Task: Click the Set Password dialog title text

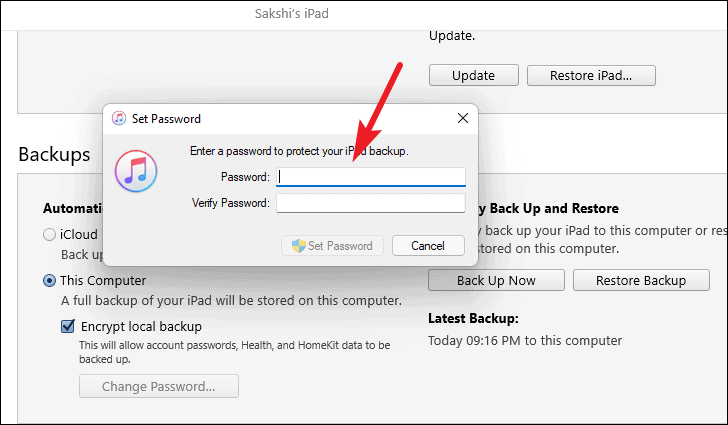Action: (x=166, y=119)
